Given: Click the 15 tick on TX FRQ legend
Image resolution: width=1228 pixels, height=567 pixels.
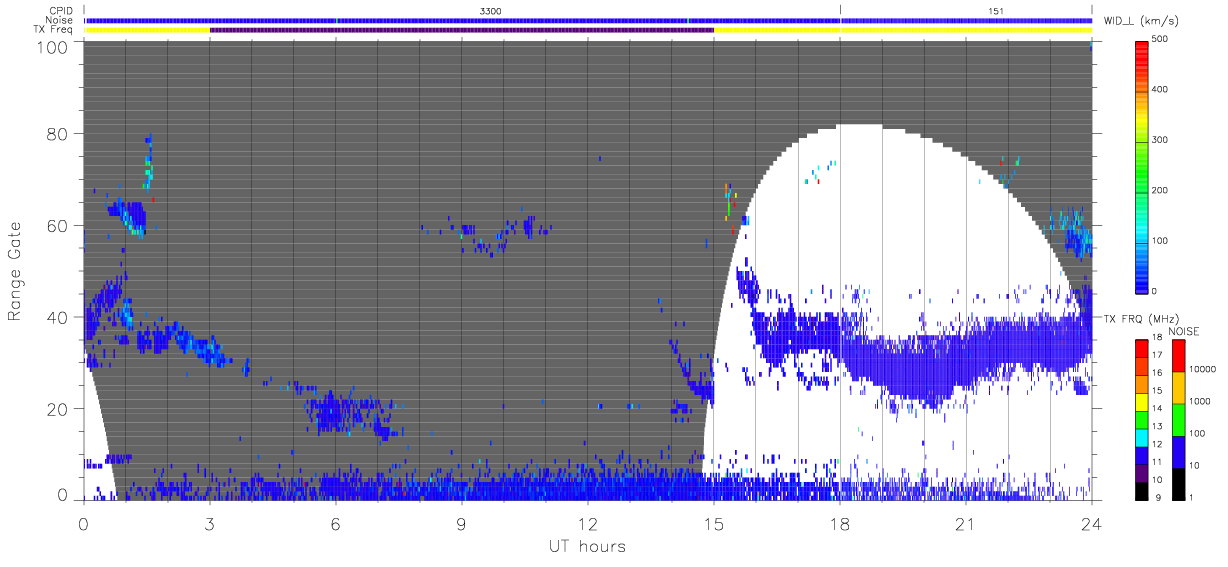Looking at the screenshot, I should point(1157,390).
